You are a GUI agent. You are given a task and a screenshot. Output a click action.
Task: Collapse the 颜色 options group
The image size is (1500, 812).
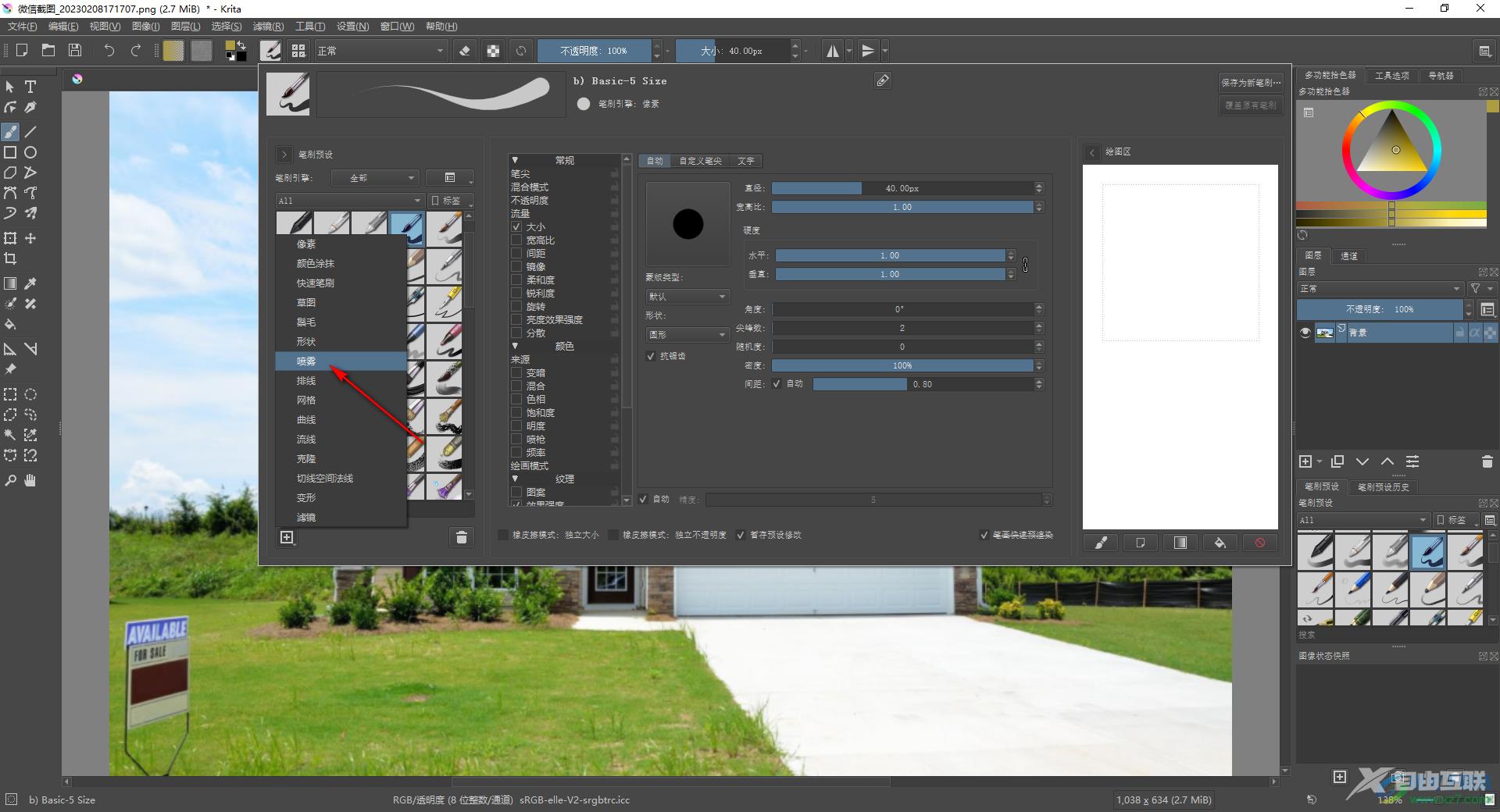(515, 346)
